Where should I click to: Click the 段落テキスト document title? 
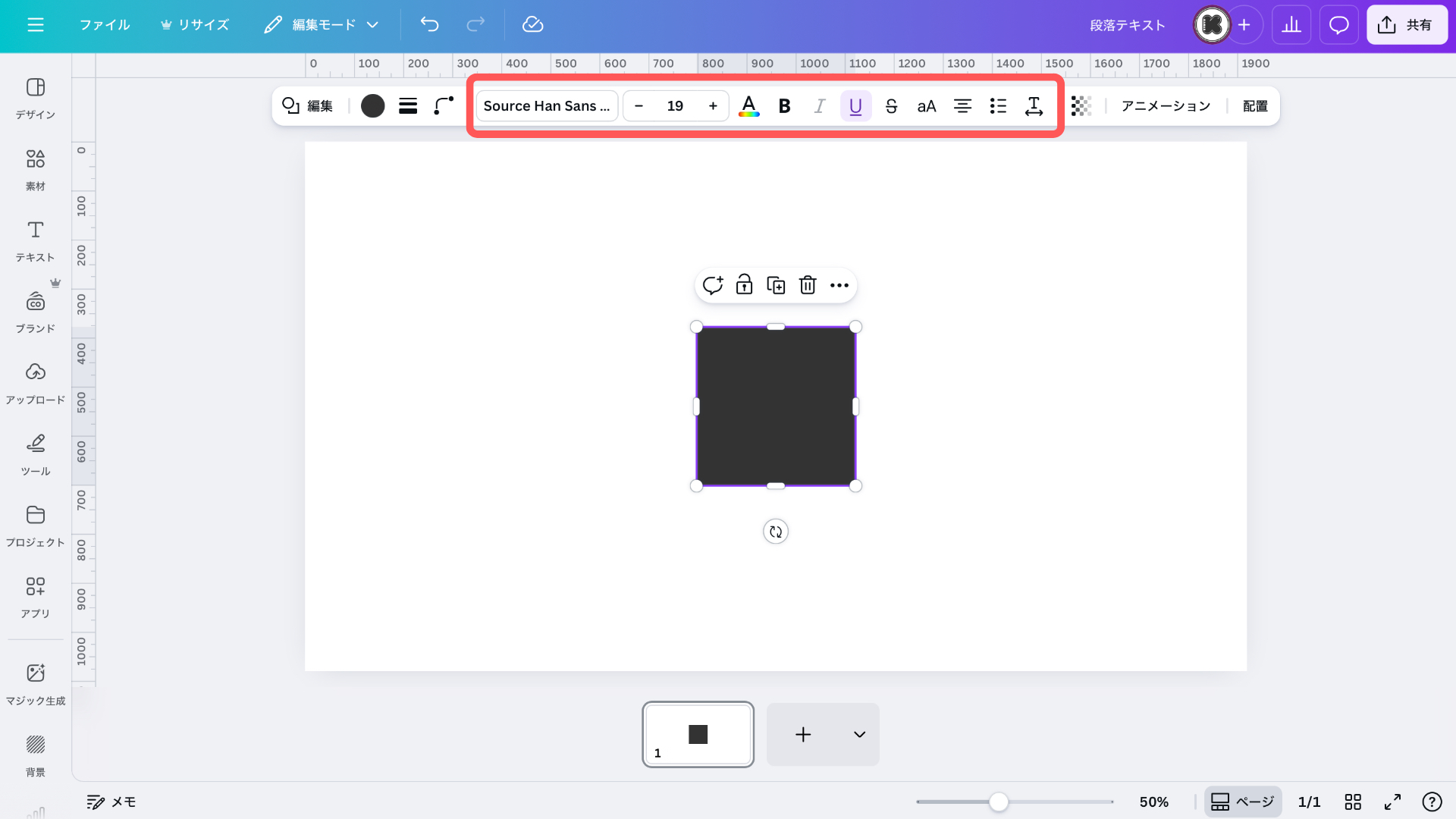point(1127,25)
